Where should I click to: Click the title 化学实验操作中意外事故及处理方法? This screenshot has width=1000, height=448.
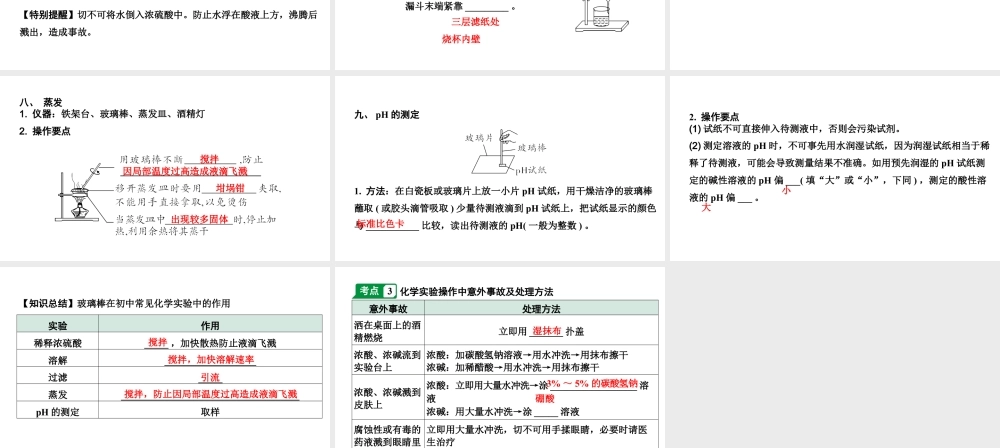click(477, 292)
